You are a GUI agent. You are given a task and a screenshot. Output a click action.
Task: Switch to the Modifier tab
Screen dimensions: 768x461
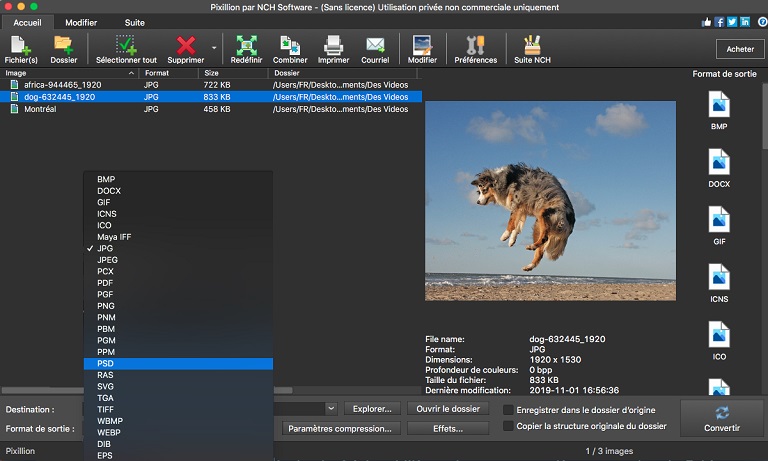point(81,23)
